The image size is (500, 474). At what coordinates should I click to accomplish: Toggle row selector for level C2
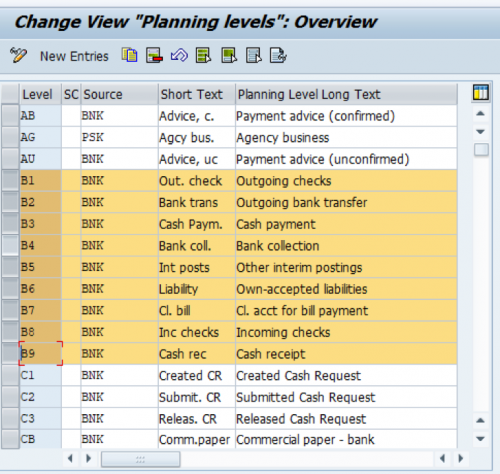point(10,397)
